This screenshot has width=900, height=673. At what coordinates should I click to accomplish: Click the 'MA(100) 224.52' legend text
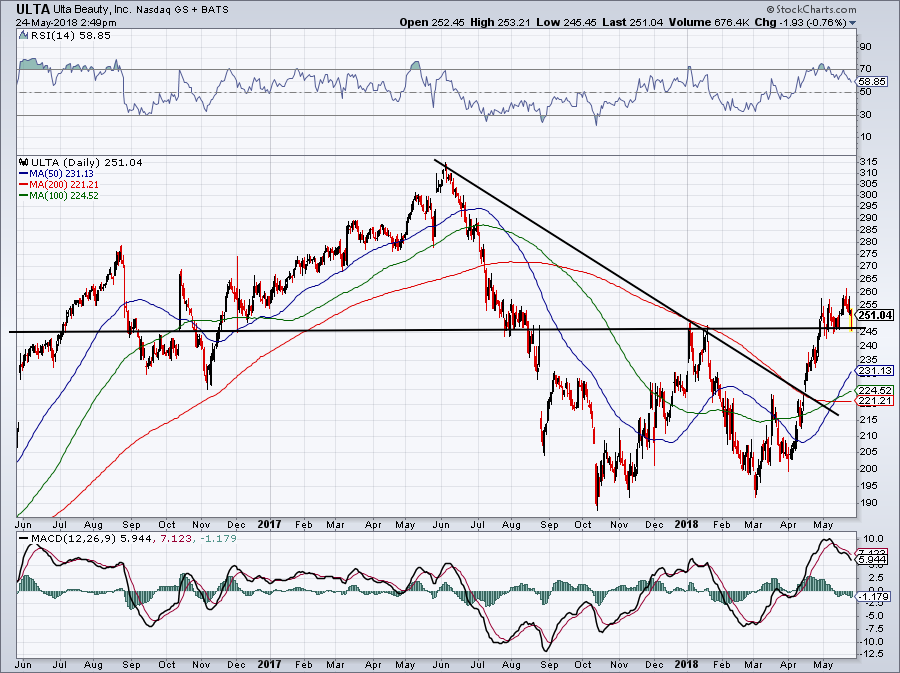point(64,196)
